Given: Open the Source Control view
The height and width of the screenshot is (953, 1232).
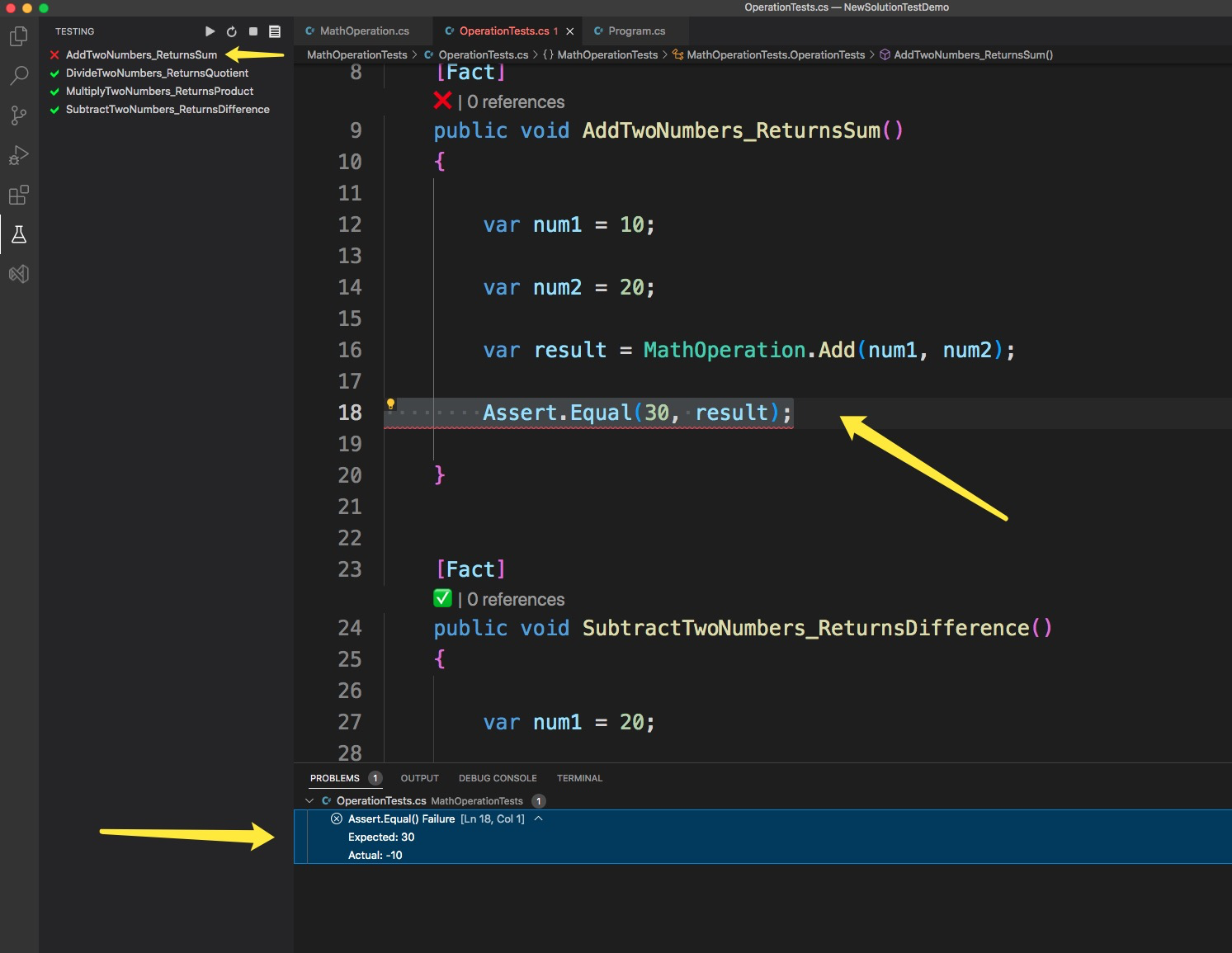Looking at the screenshot, I should pyautogui.click(x=18, y=116).
